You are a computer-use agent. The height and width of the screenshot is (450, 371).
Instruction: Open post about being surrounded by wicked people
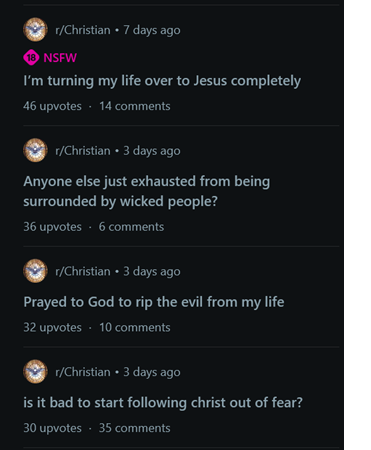tap(147, 191)
